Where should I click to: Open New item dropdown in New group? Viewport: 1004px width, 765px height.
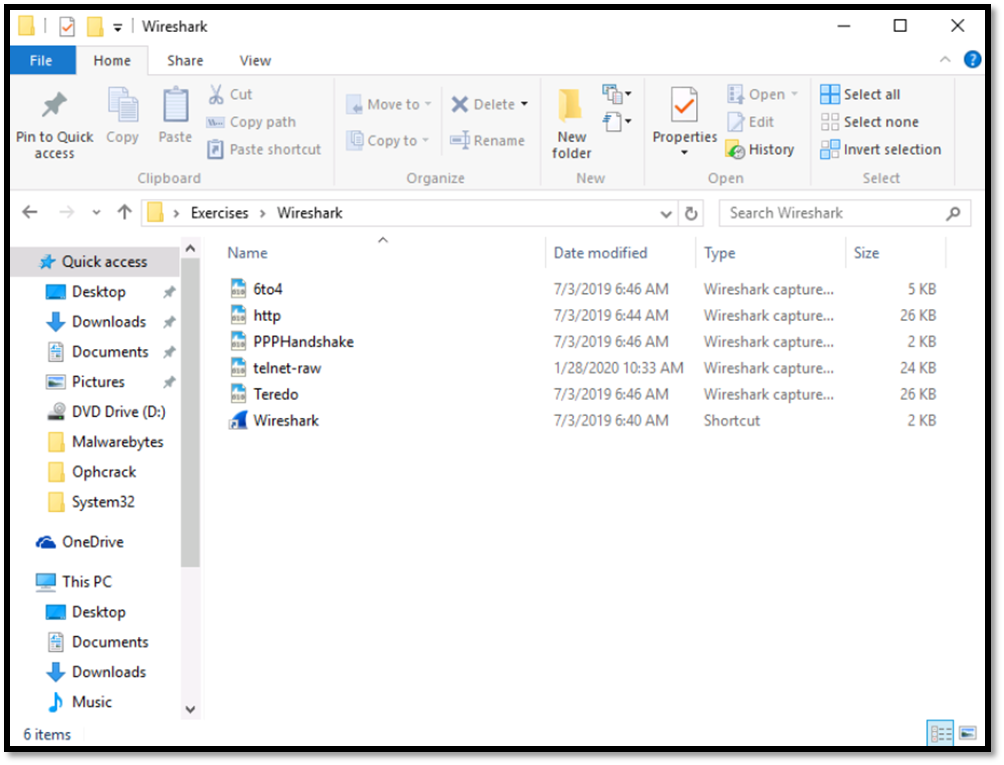617,95
